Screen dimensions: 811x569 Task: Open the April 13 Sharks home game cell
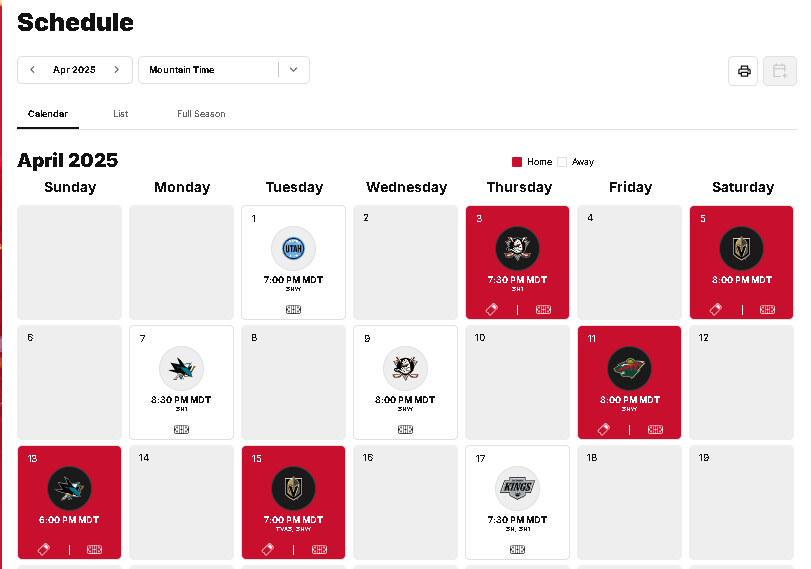pyautogui.click(x=69, y=502)
